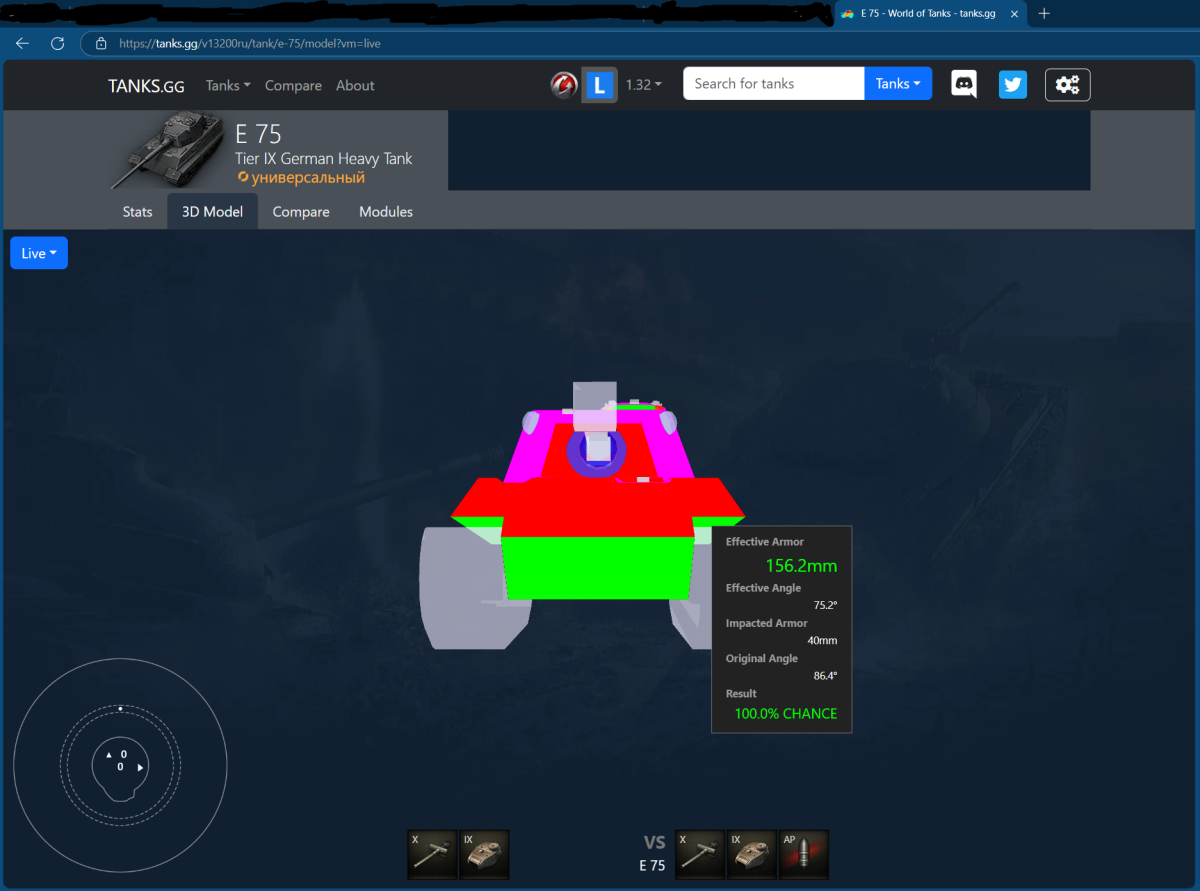The width and height of the screenshot is (1200, 891).
Task: Open the blue Tanks search-type dropdown
Action: click(x=898, y=84)
